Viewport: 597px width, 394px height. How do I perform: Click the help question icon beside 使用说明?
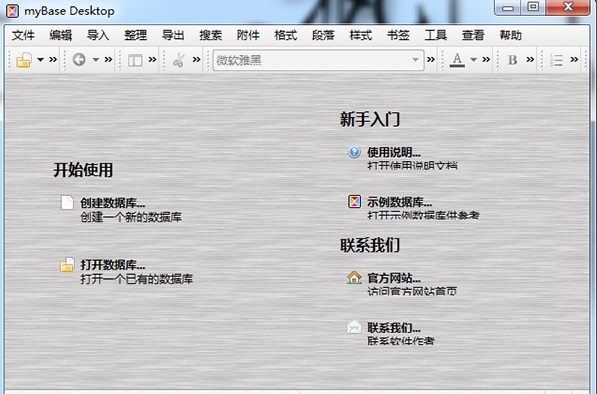click(354, 152)
